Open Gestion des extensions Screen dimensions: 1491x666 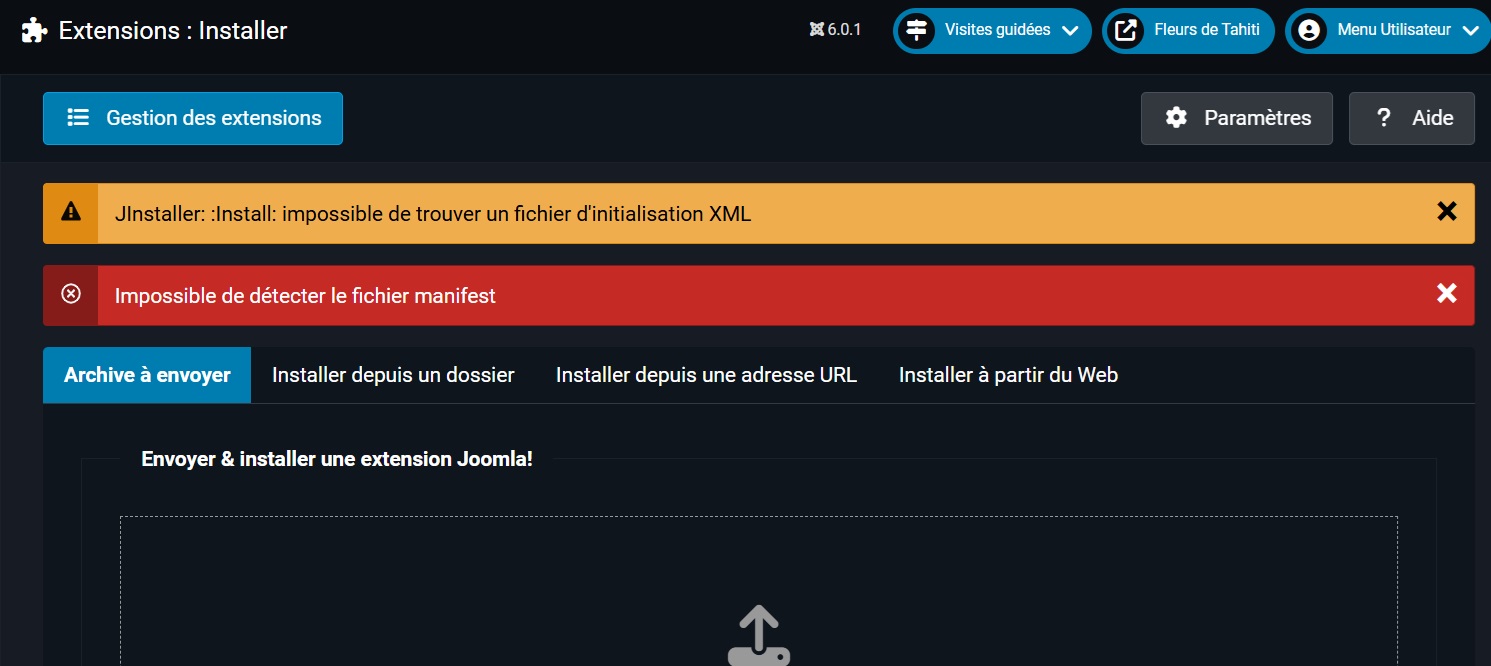[x=193, y=118]
